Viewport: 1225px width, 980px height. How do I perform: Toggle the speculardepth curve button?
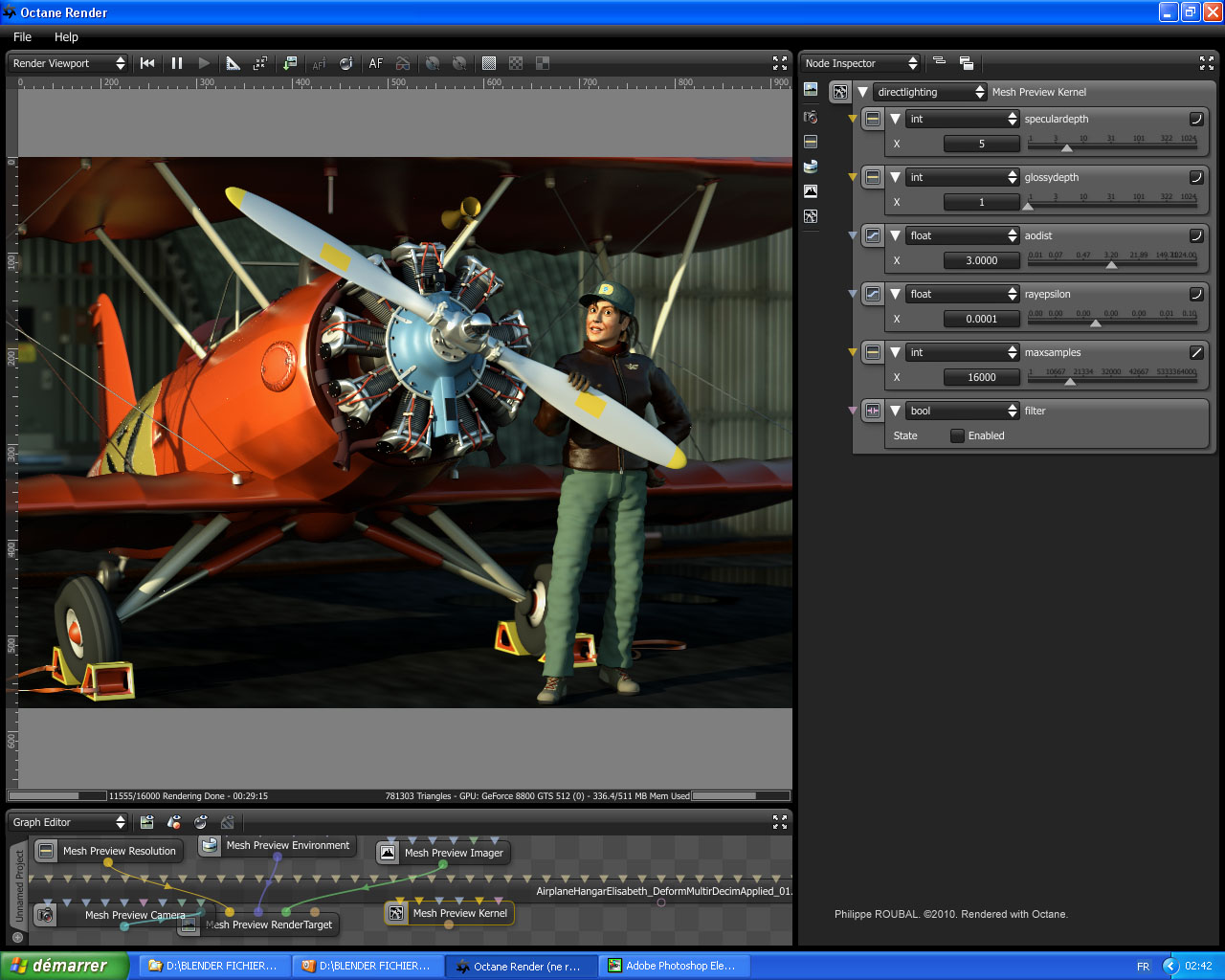coord(1196,119)
